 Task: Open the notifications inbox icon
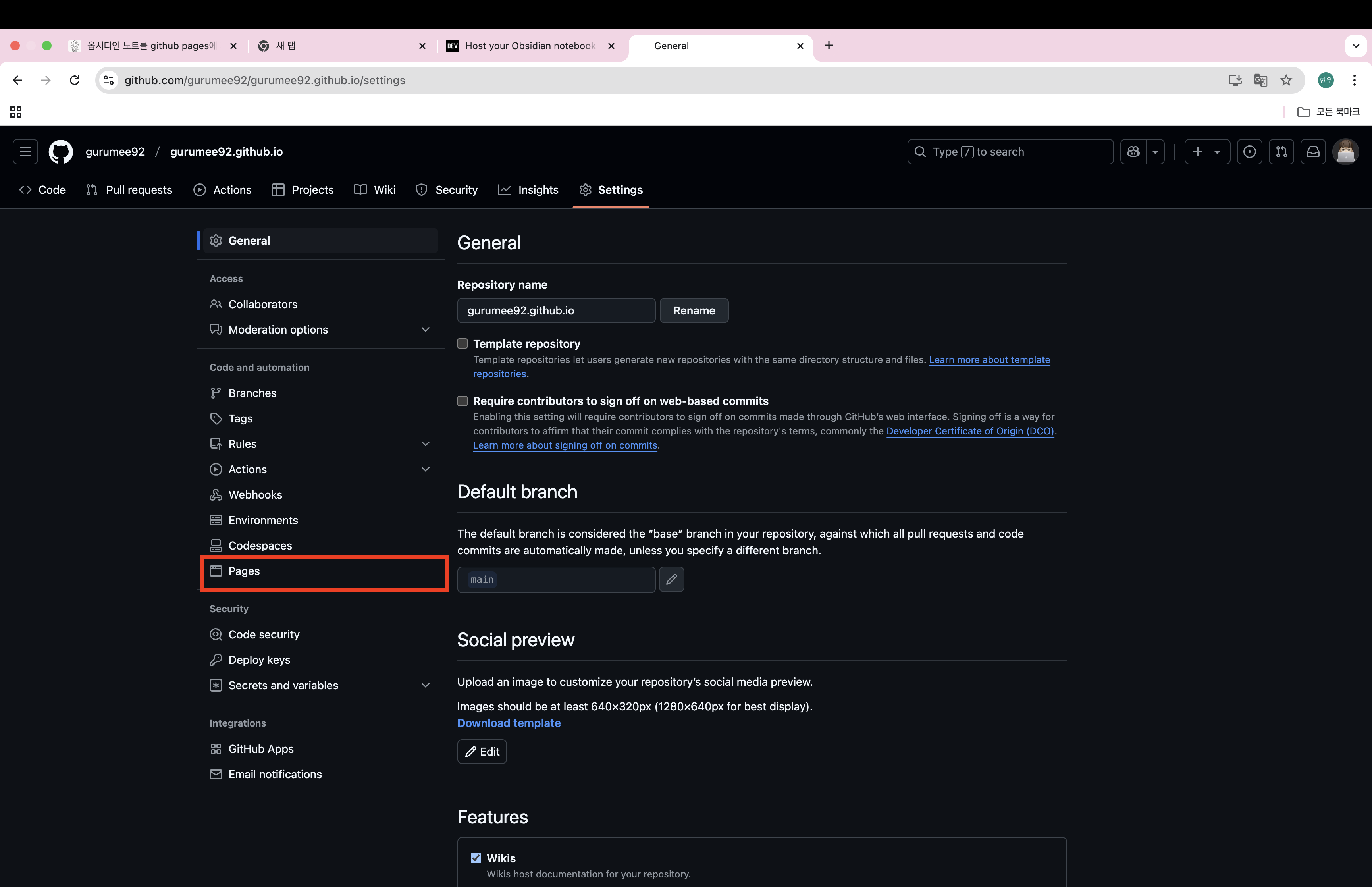point(1313,152)
